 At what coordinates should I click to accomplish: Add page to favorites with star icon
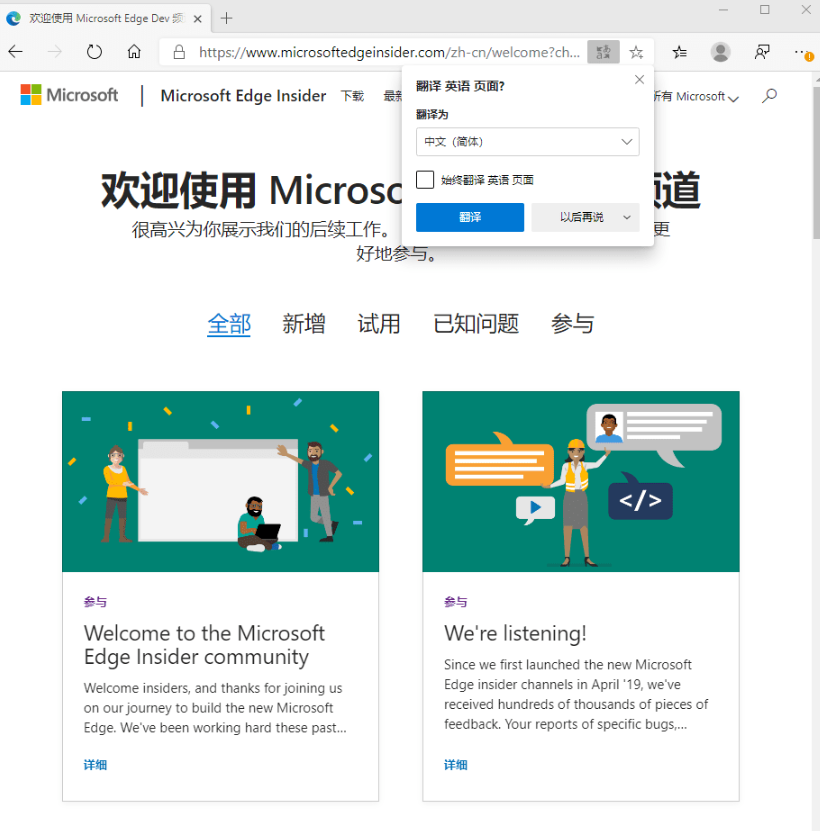[636, 52]
